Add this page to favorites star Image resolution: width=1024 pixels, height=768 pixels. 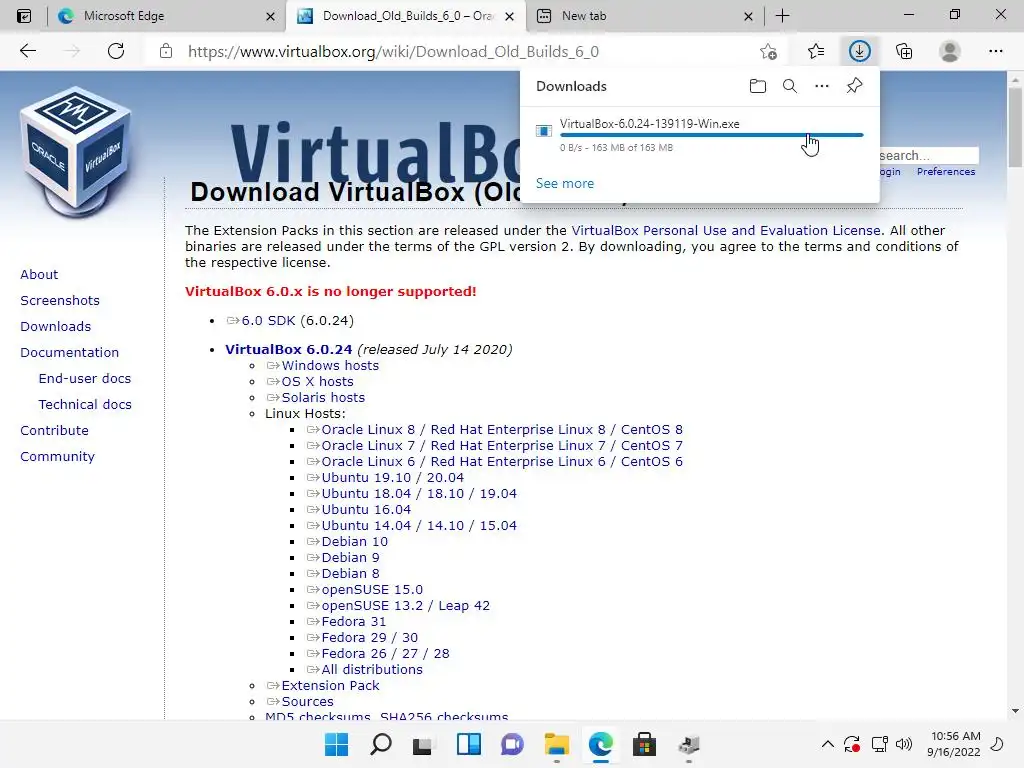pyautogui.click(x=769, y=51)
